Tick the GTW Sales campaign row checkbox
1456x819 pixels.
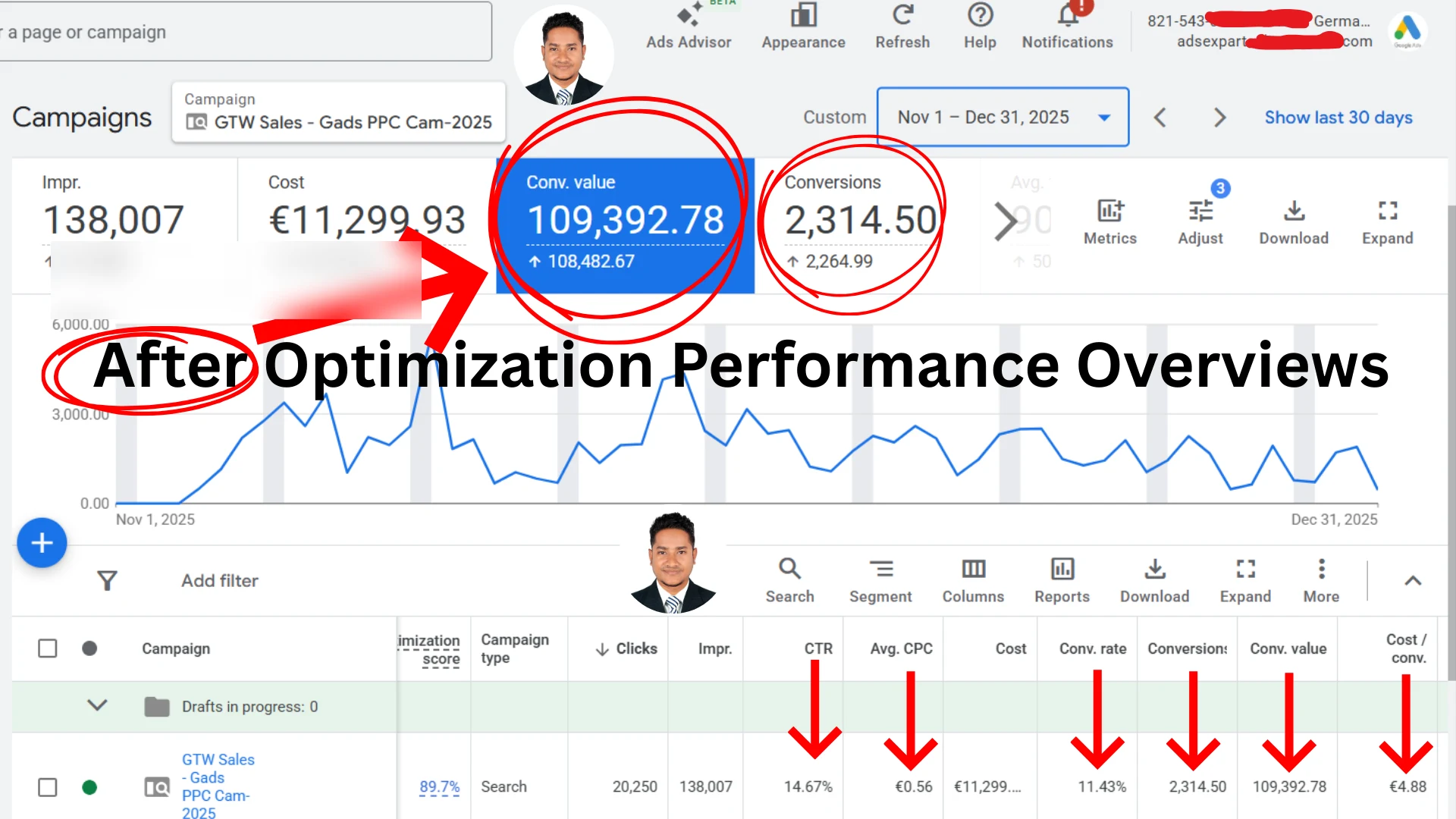pos(47,787)
